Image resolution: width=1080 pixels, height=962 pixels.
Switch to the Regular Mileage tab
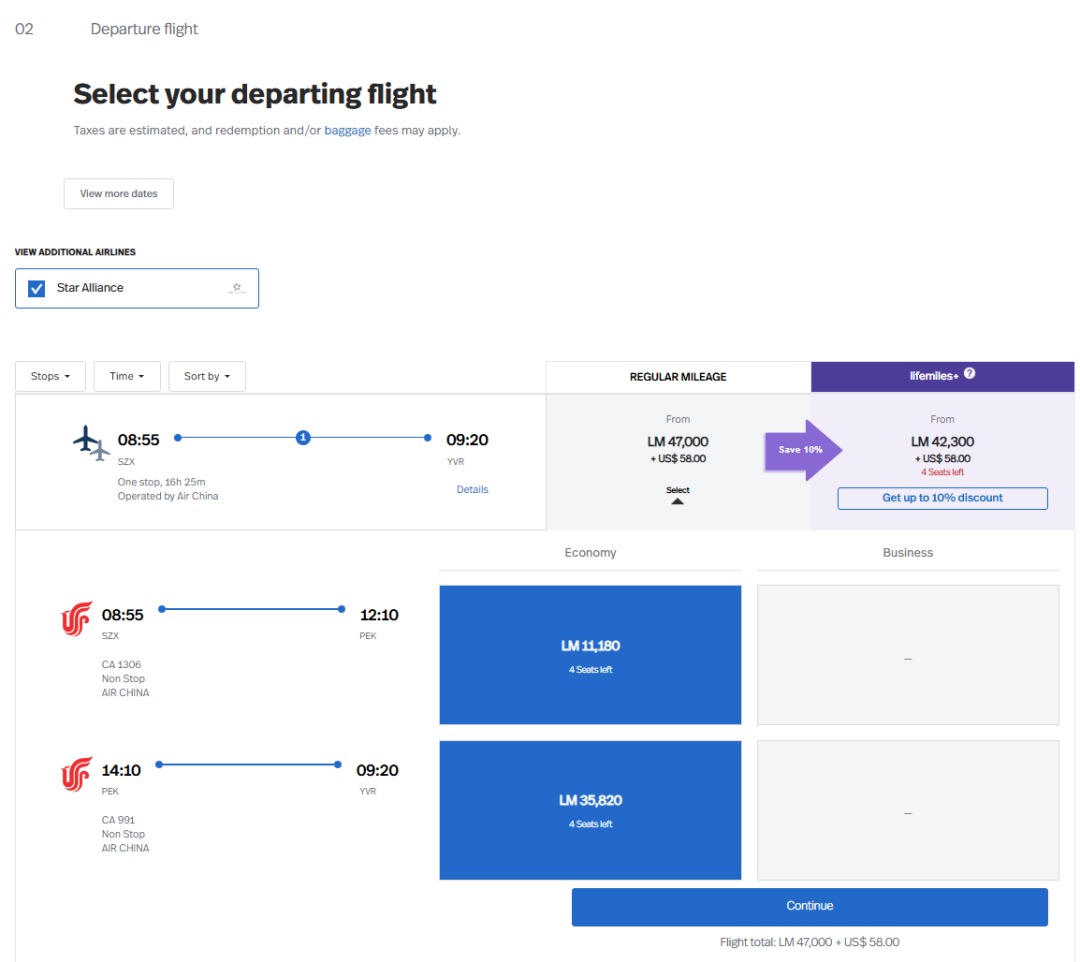click(678, 377)
